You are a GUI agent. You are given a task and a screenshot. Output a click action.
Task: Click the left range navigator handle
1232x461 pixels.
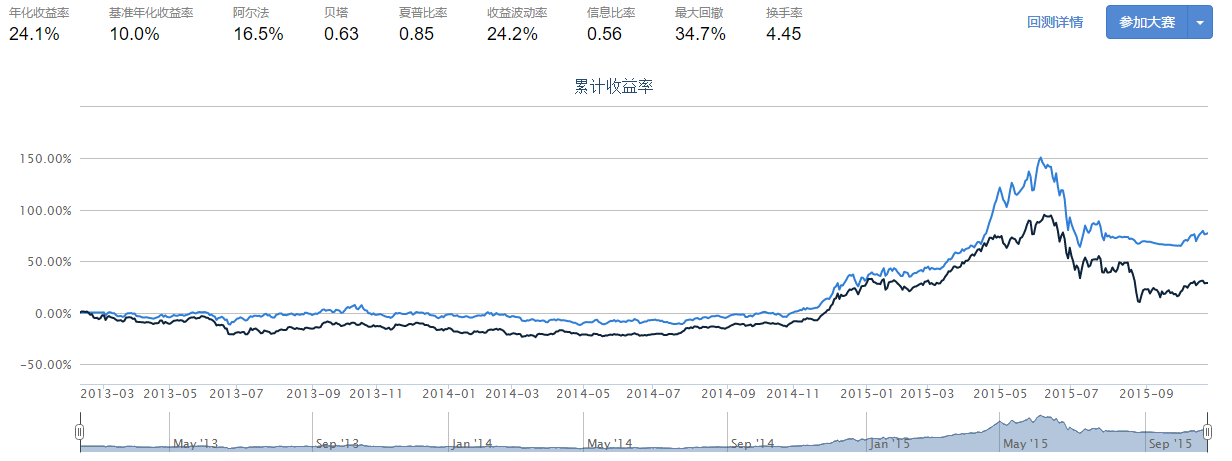point(80,431)
